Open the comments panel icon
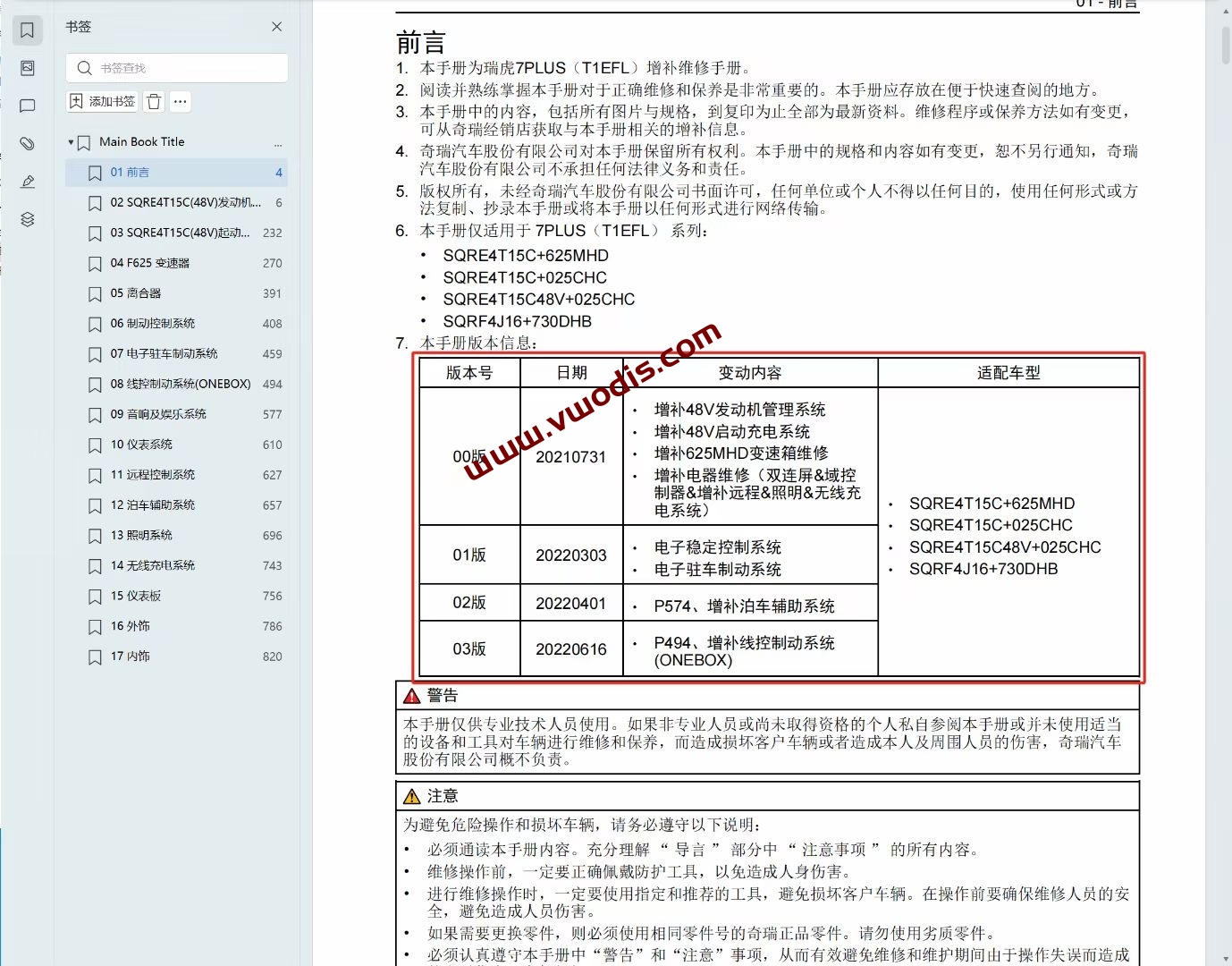The width and height of the screenshot is (1232, 966). 28,106
